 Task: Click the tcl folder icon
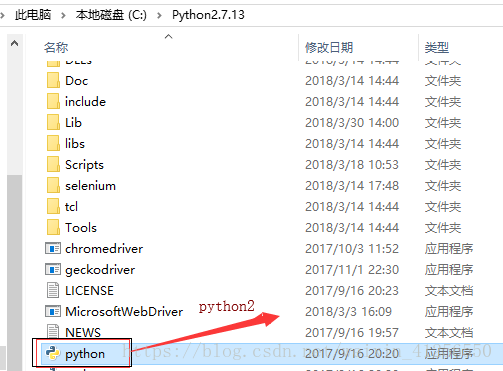click(53, 207)
